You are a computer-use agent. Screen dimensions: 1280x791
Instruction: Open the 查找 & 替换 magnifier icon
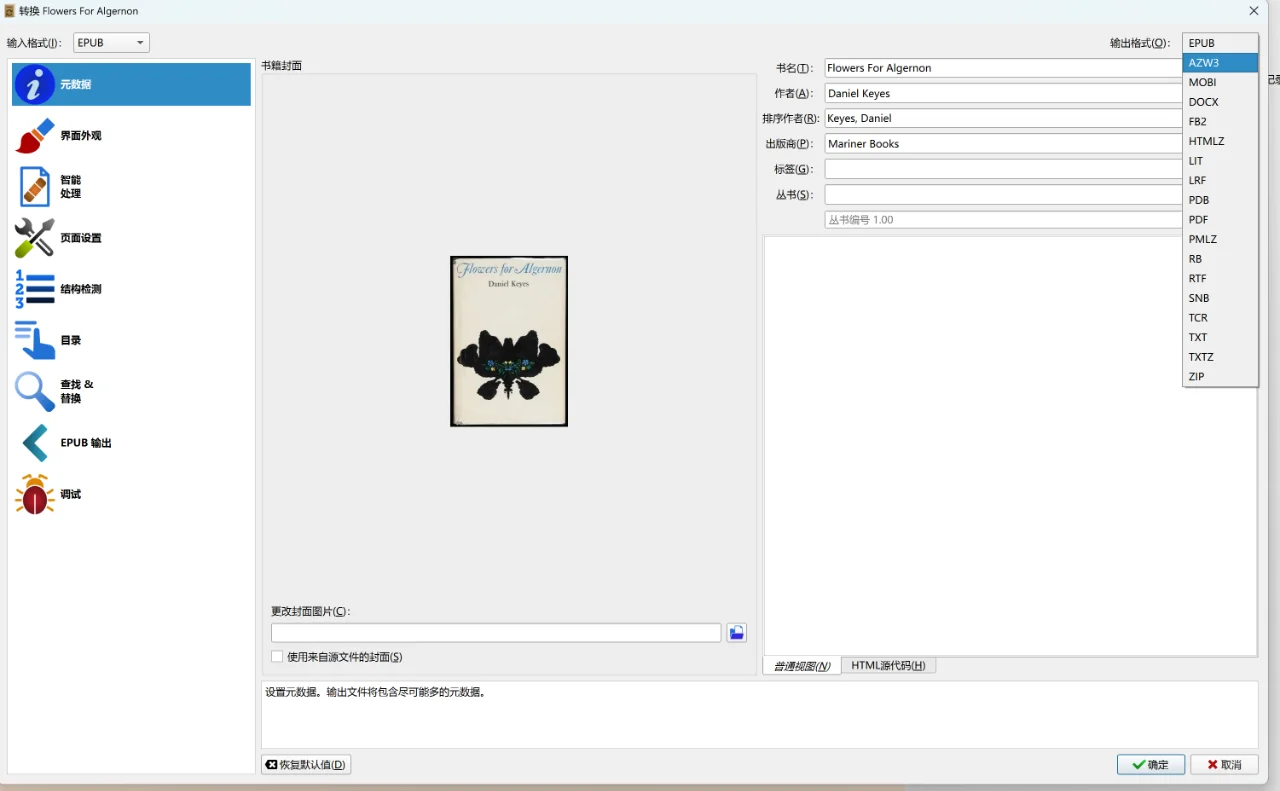click(x=34, y=392)
